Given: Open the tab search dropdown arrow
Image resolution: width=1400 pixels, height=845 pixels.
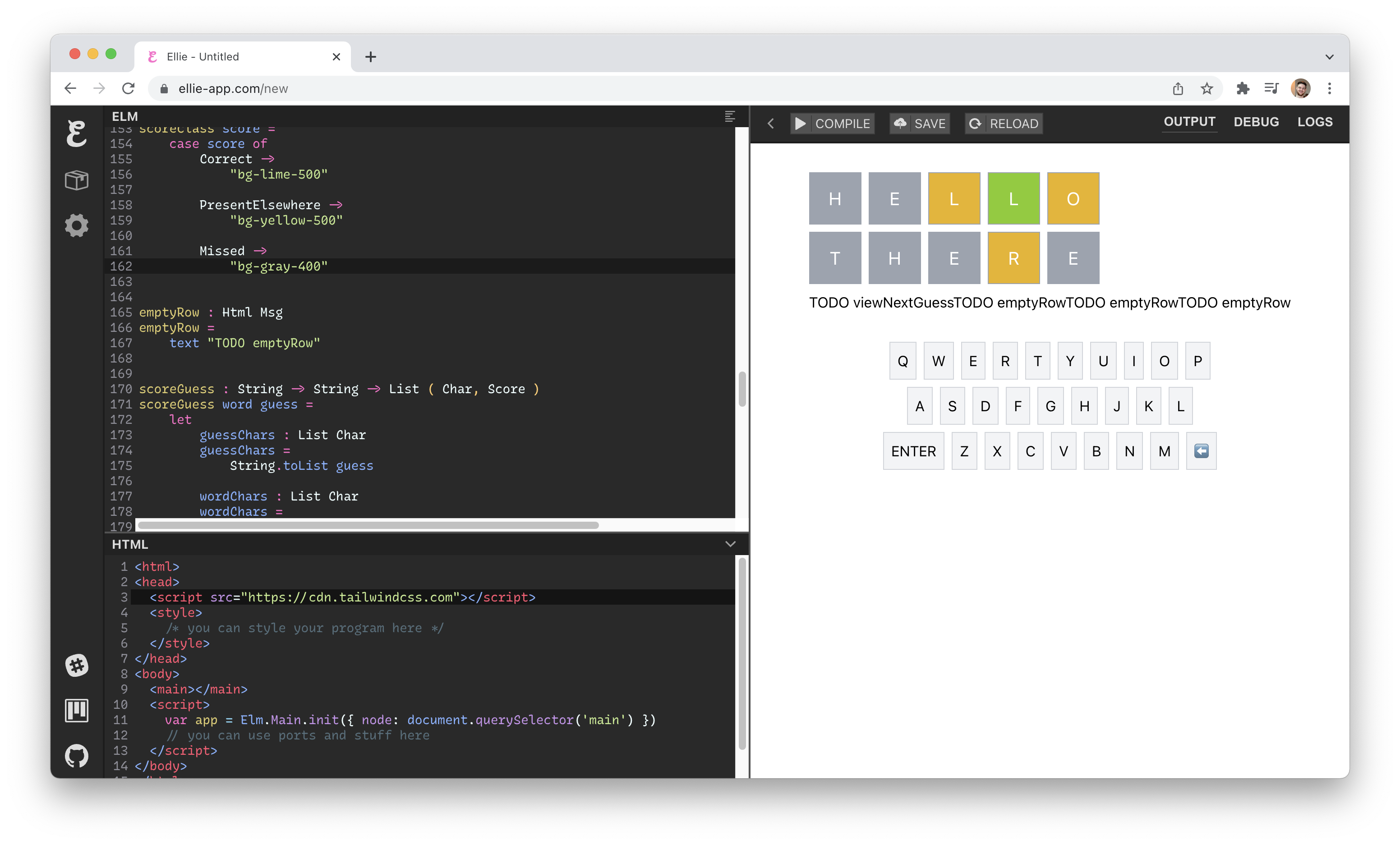Looking at the screenshot, I should tap(1330, 57).
